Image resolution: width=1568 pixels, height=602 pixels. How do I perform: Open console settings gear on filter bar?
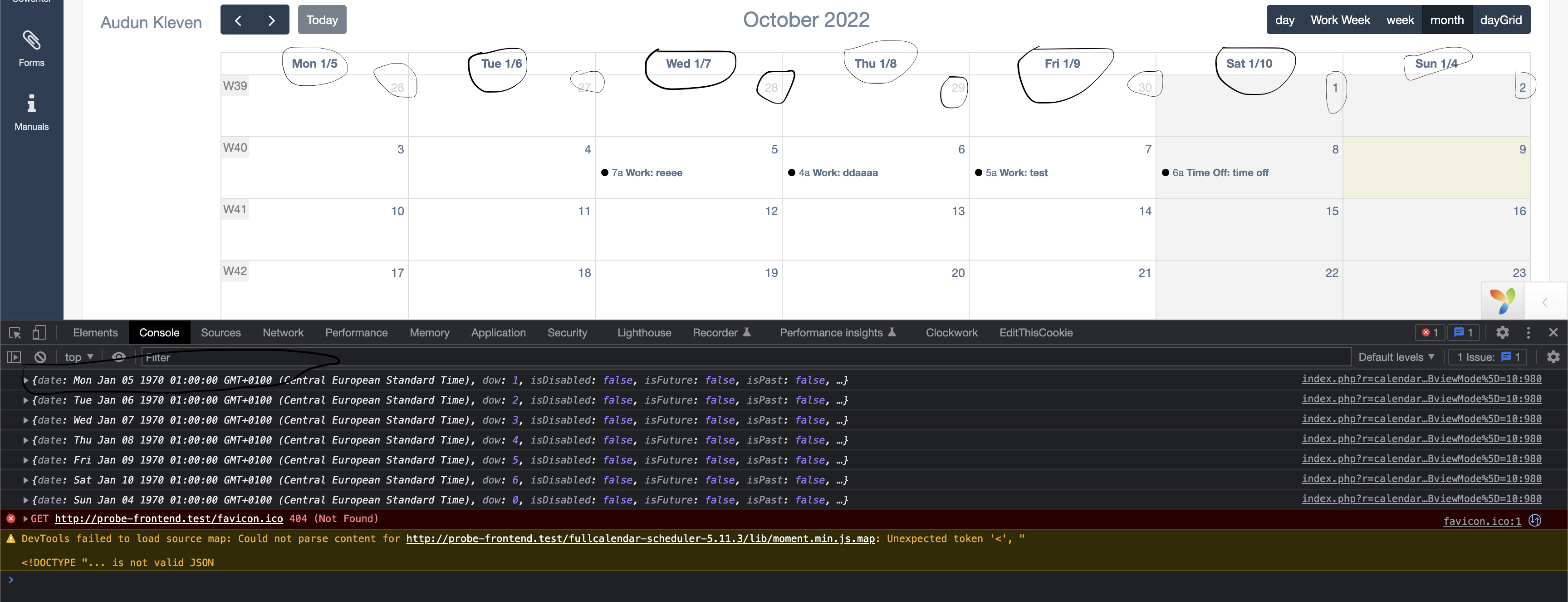pyautogui.click(x=1554, y=357)
